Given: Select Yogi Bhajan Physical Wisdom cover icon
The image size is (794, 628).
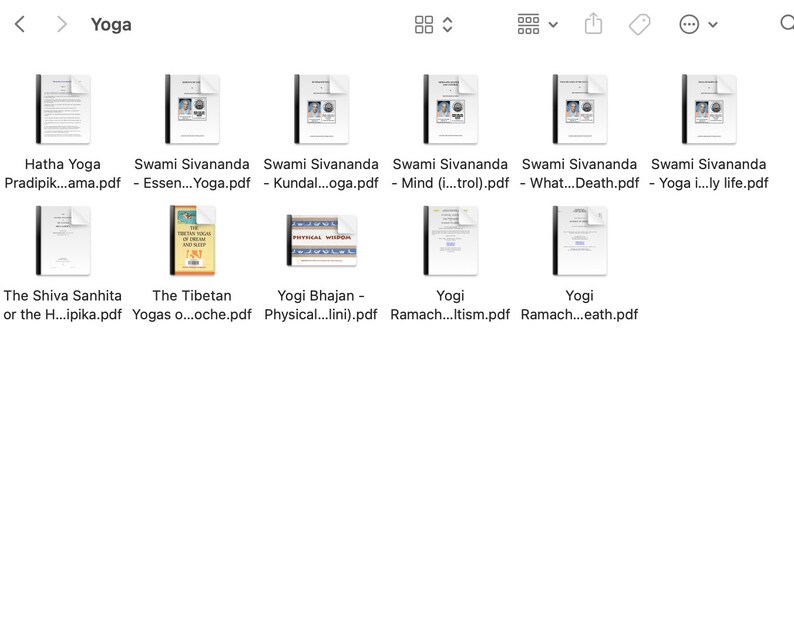Looking at the screenshot, I should pyautogui.click(x=322, y=241).
